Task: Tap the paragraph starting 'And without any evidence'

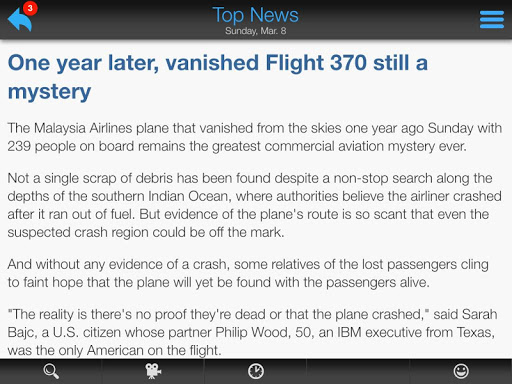Action: pyautogui.click(x=248, y=273)
